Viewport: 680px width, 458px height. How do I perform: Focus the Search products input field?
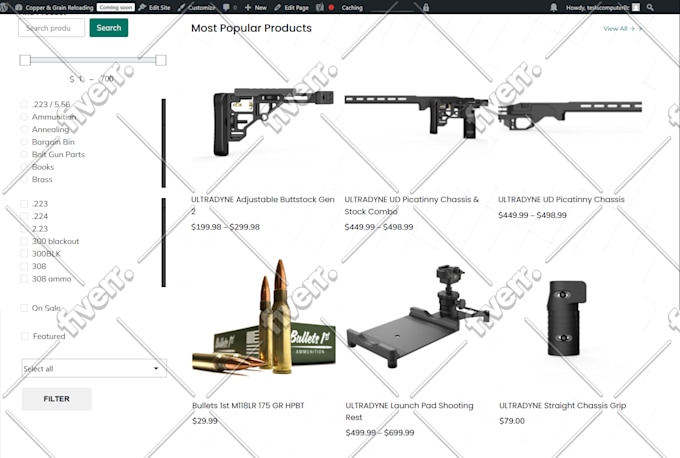(x=52, y=28)
